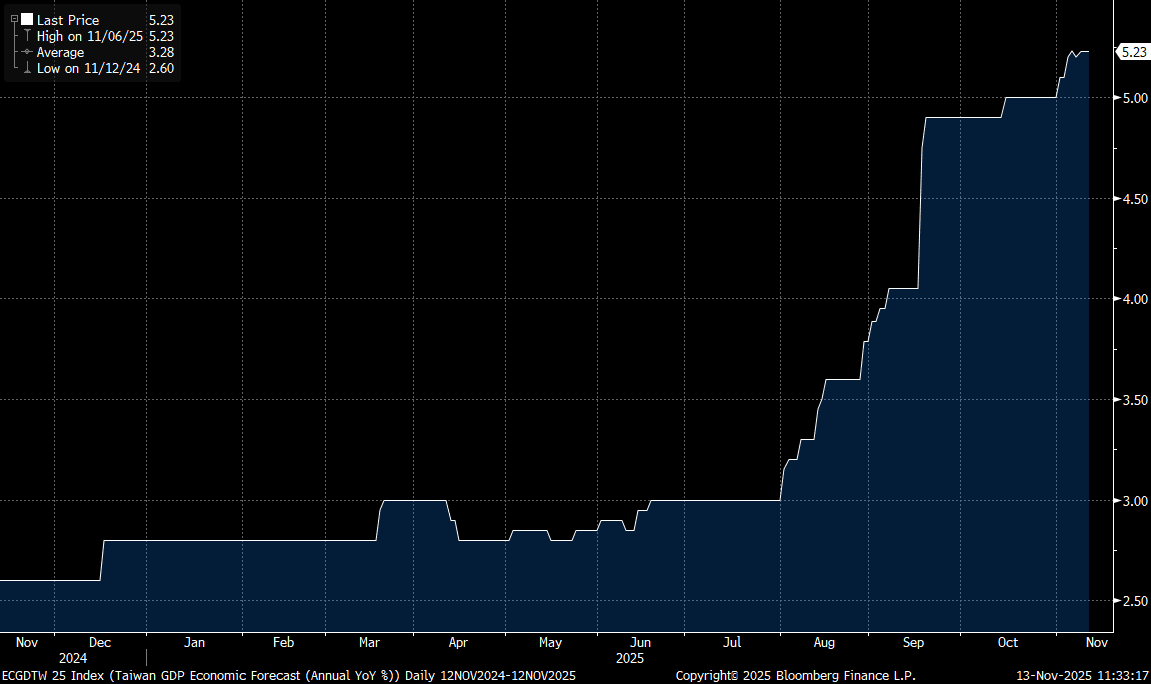Collapse the legend using the minus box icon
1151x684 pixels.
click(x=14, y=19)
